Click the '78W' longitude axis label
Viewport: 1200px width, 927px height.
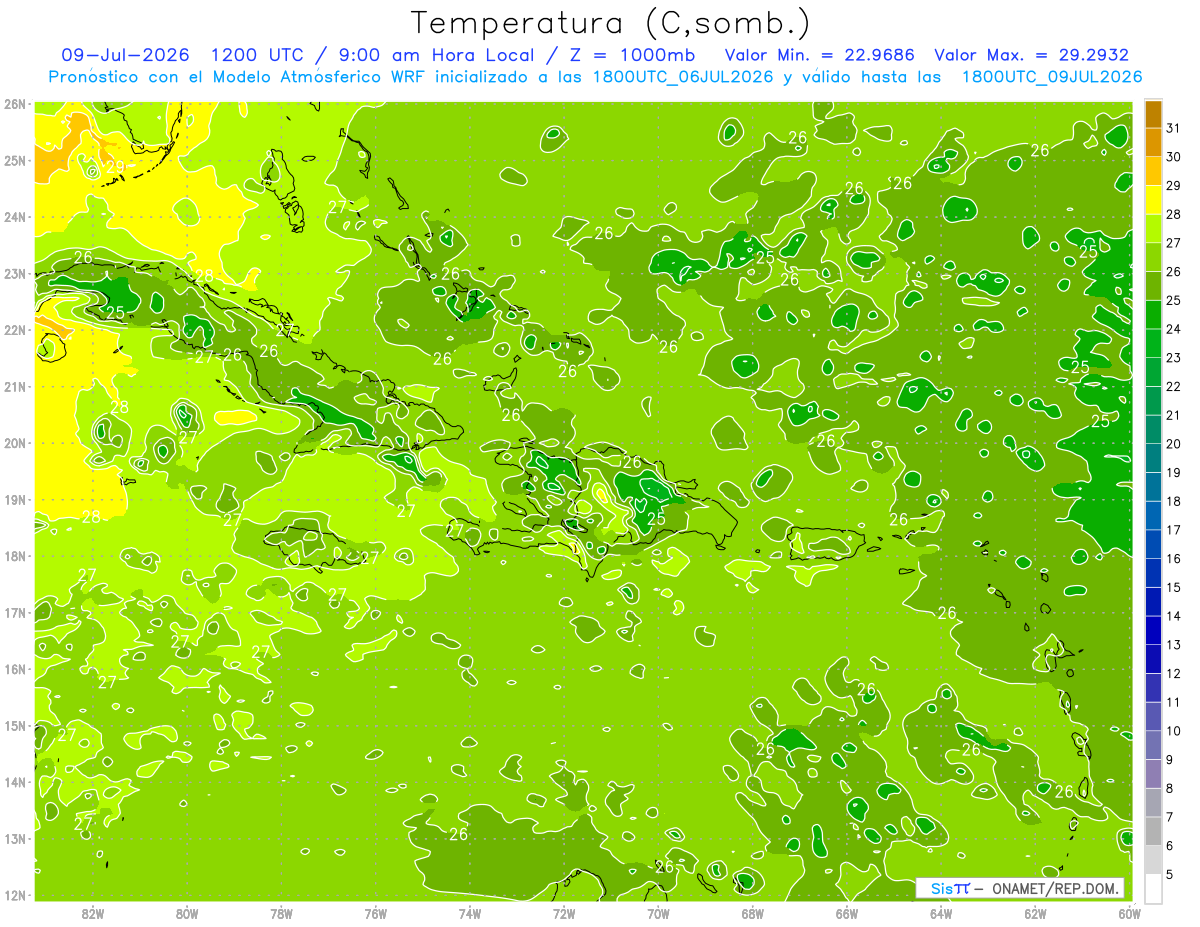click(281, 913)
